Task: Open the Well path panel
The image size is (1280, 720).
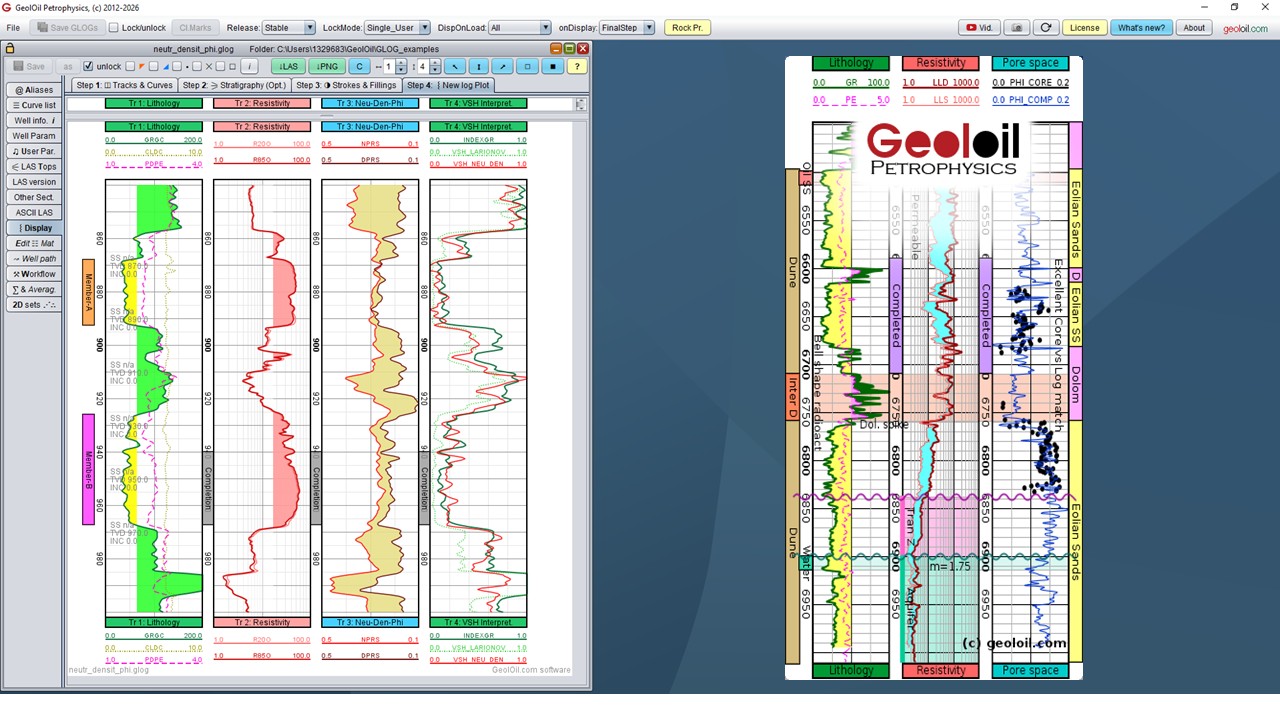Action: [34, 259]
